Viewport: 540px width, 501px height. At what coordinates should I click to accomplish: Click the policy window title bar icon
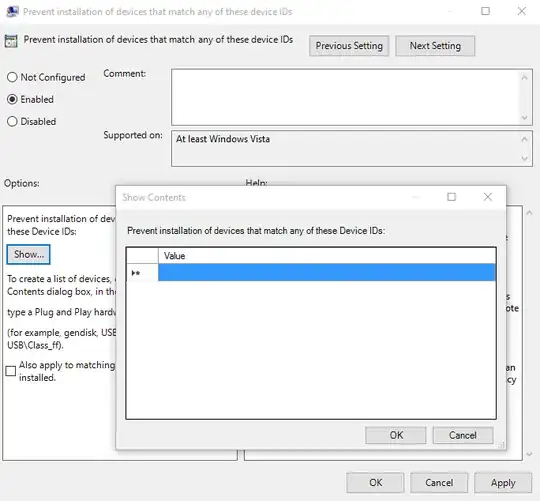point(12,11)
